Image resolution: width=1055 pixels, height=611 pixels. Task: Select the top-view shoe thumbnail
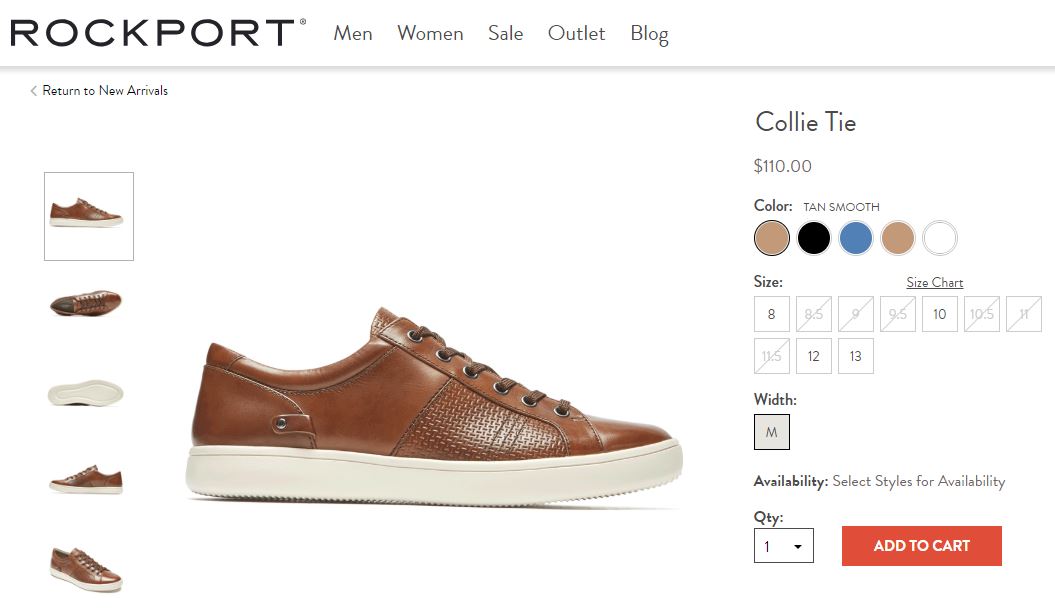point(86,304)
